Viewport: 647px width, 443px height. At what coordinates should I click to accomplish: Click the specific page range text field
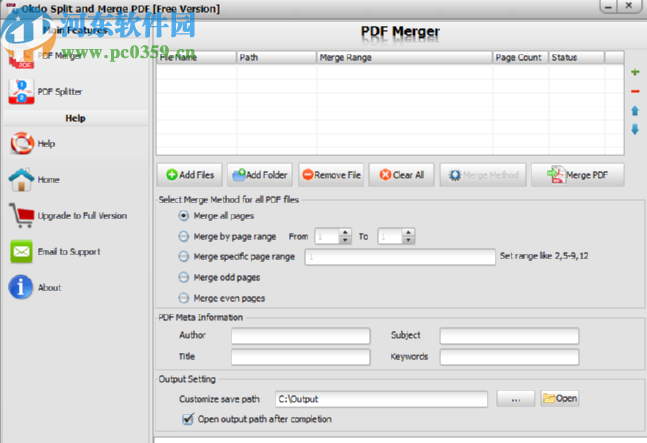click(400, 257)
